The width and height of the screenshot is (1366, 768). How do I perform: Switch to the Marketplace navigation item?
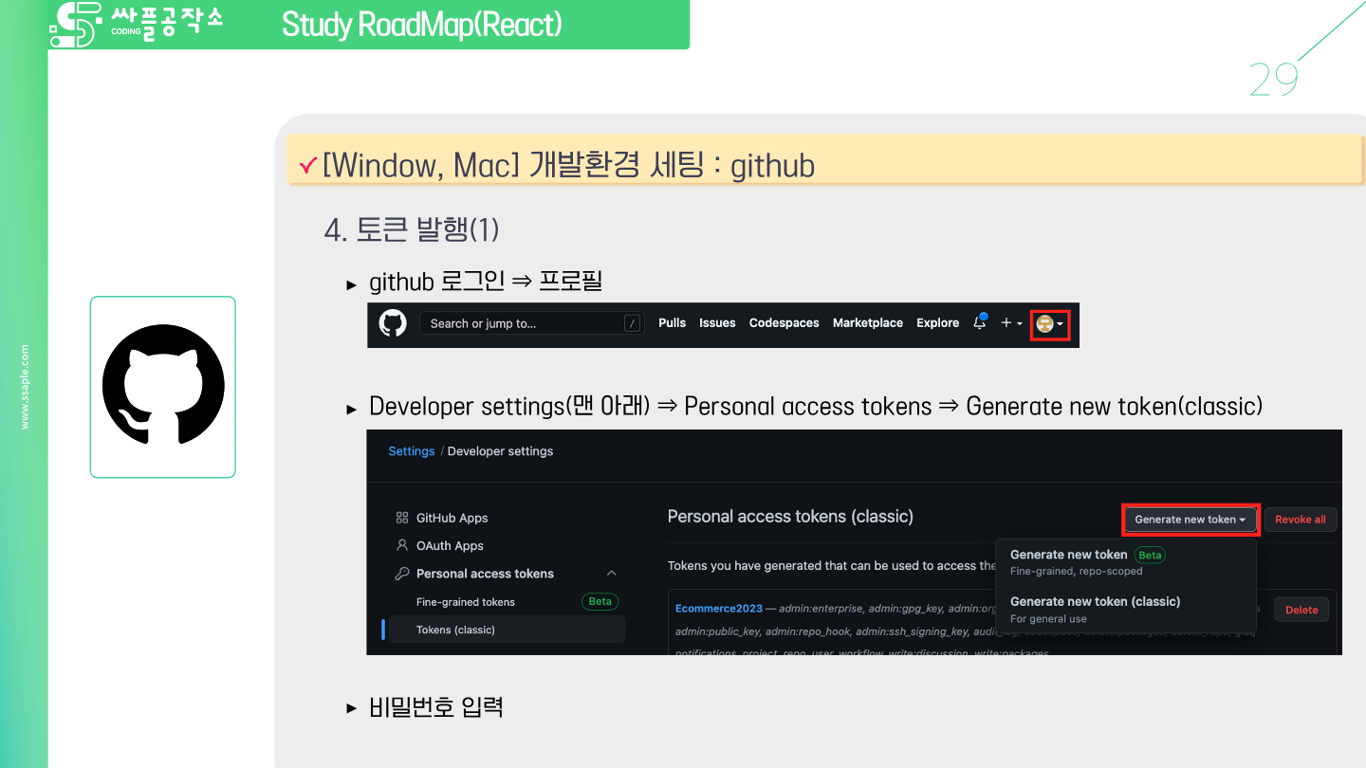867,322
